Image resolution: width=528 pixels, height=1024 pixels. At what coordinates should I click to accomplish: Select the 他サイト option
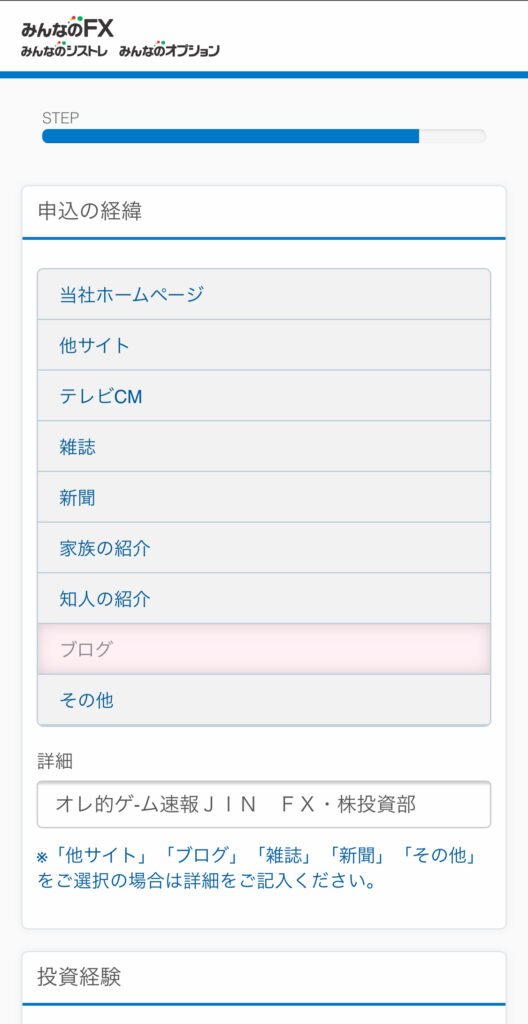tap(264, 345)
